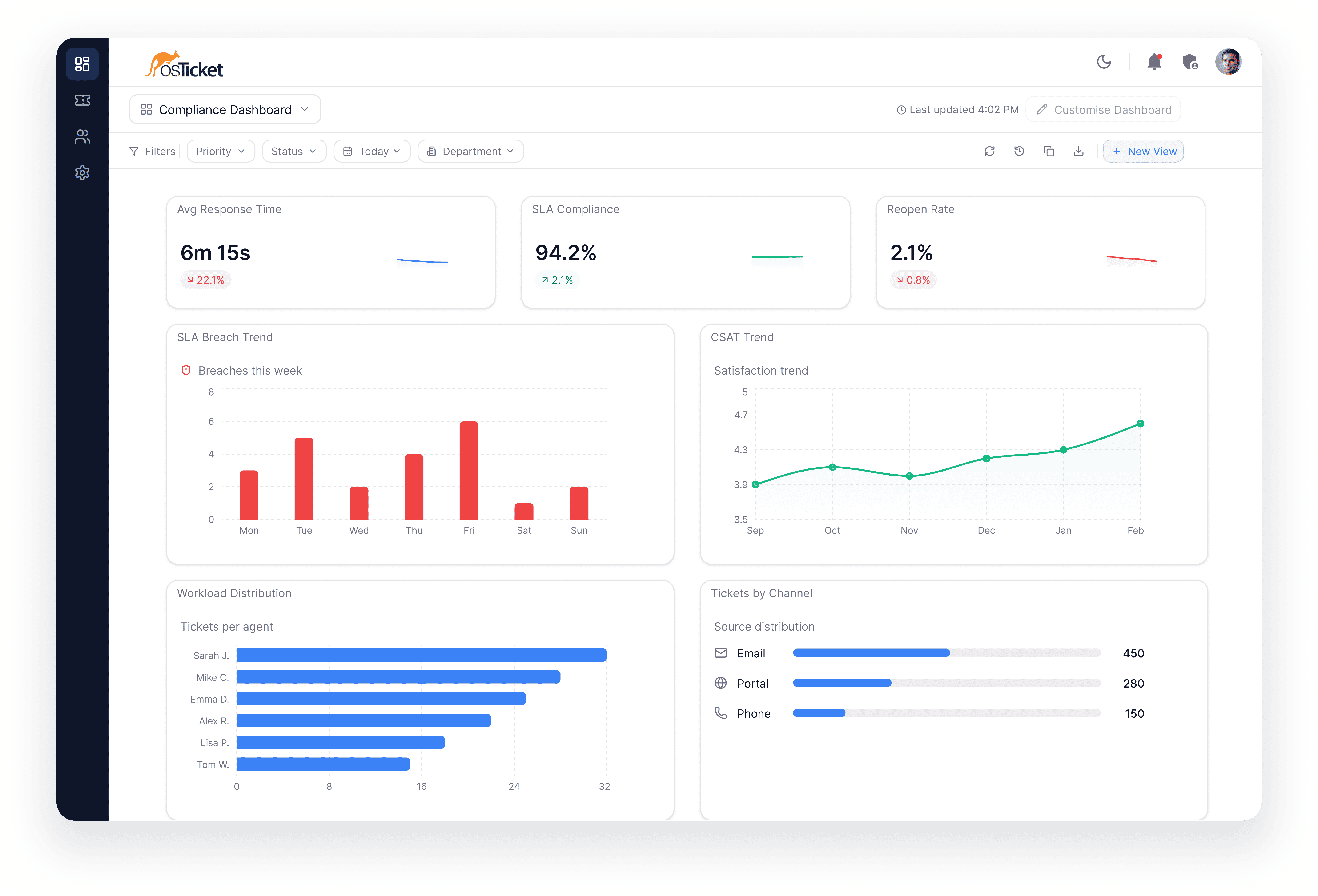Open the Today date range dropdown

coord(372,152)
